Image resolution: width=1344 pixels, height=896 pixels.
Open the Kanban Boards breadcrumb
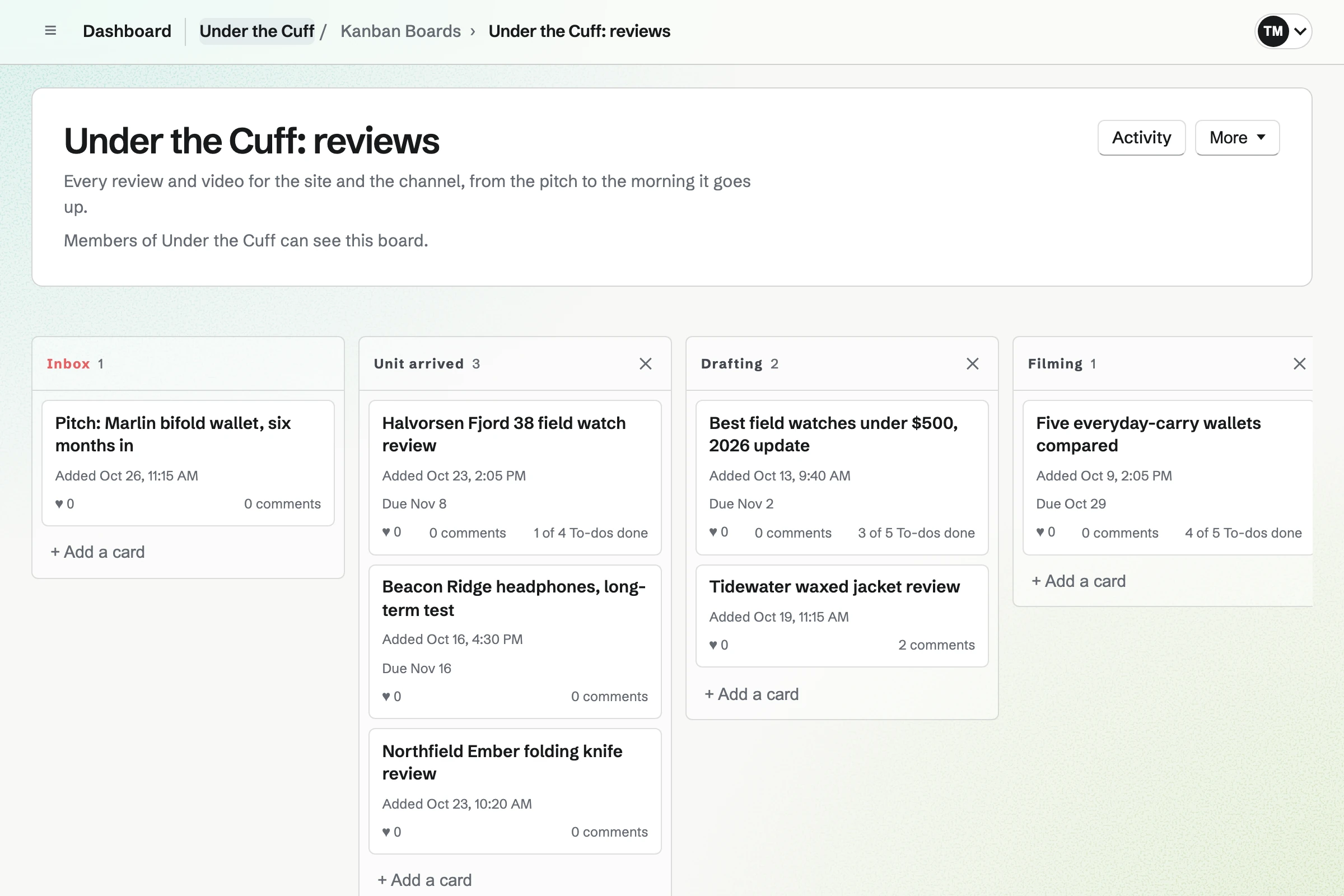click(x=400, y=31)
